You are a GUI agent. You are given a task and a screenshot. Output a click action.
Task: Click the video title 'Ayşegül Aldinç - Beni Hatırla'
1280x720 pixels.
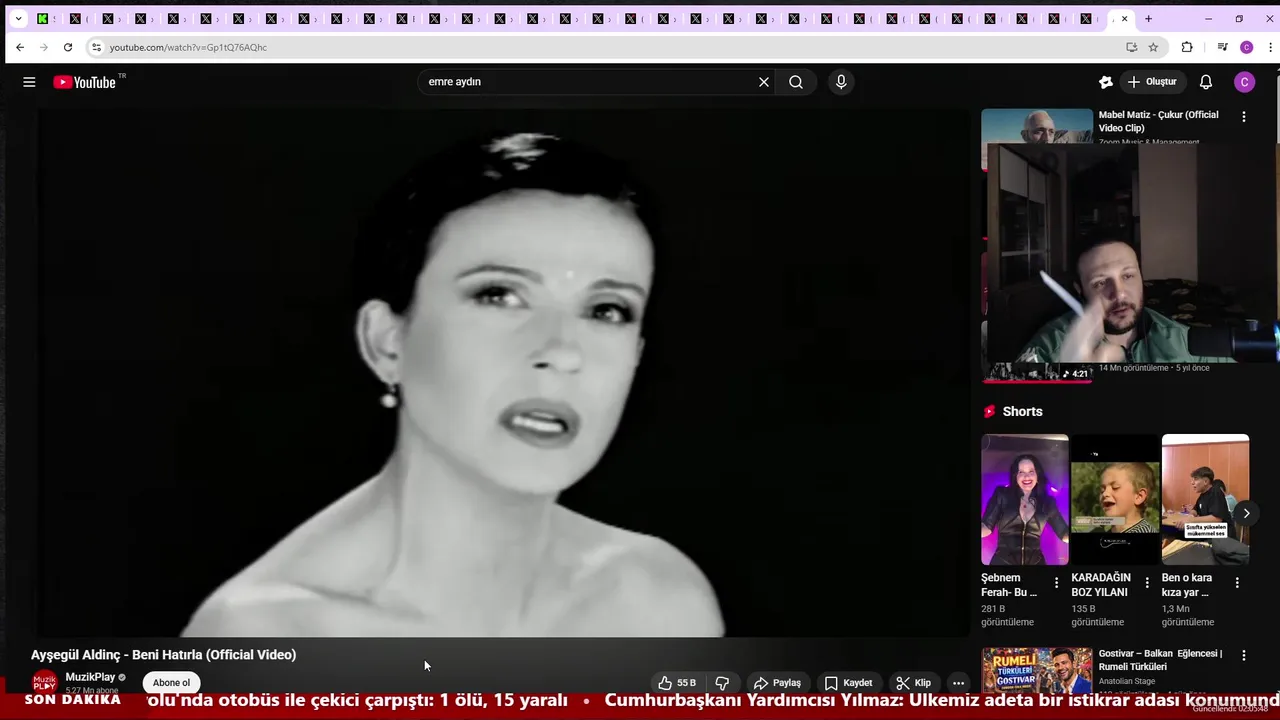coord(163,655)
